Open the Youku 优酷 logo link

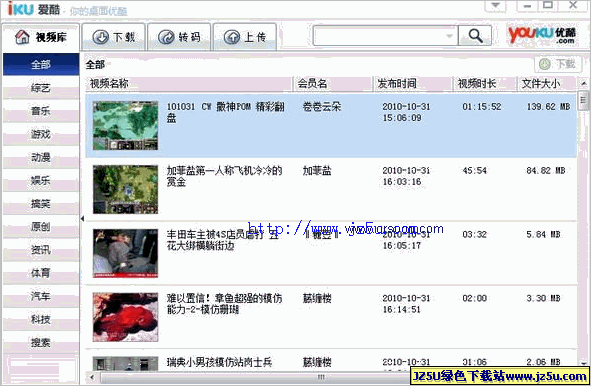point(541,35)
